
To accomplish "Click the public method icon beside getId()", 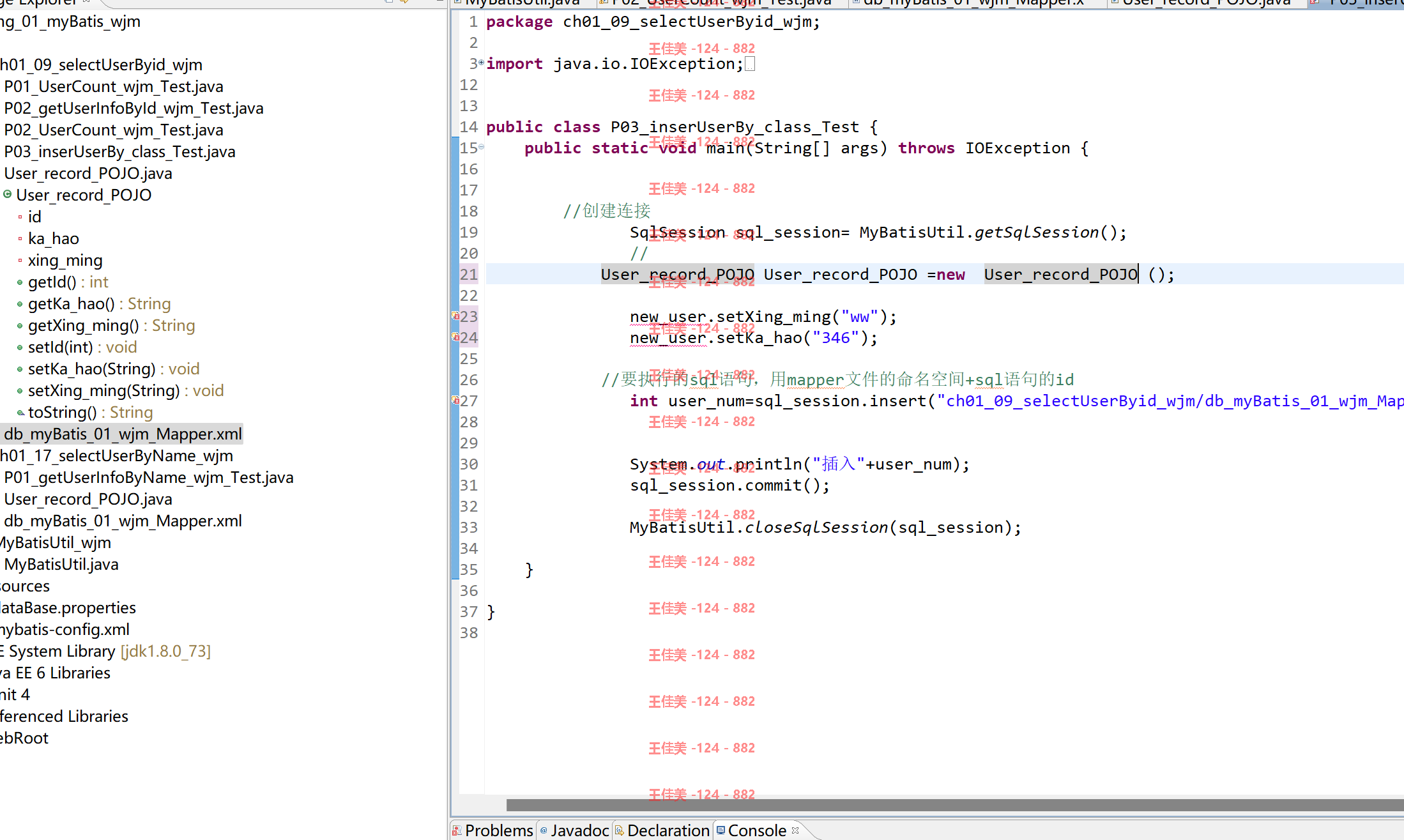I will [20, 282].
